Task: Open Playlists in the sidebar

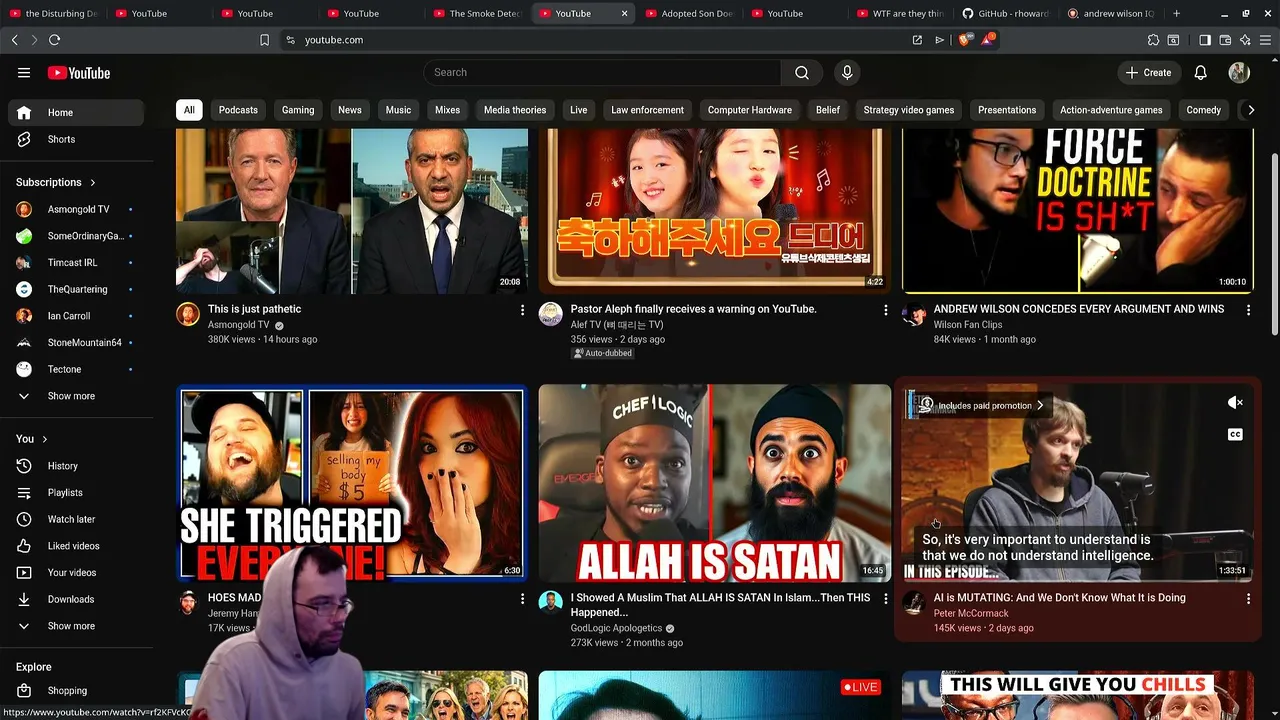Action: click(x=76, y=492)
